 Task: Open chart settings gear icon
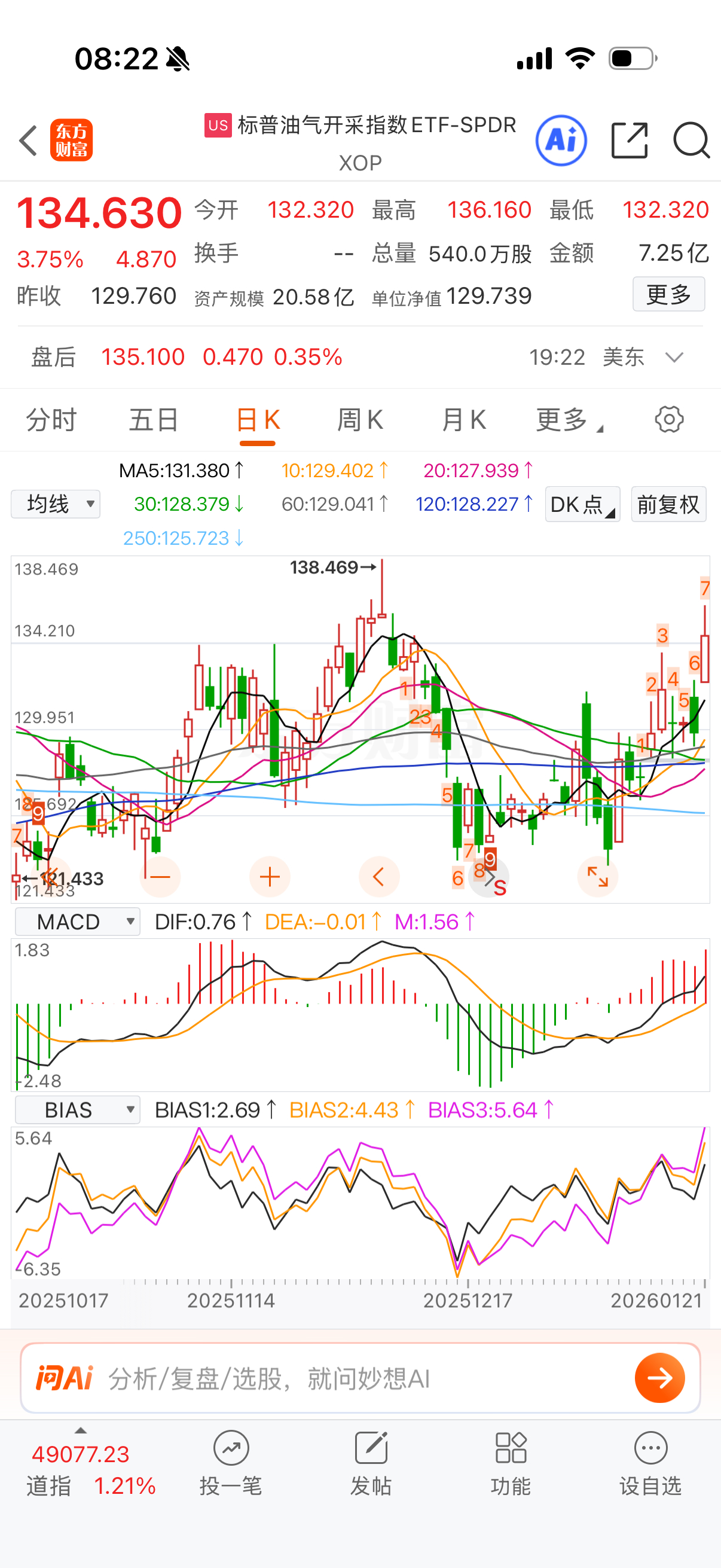[668, 419]
